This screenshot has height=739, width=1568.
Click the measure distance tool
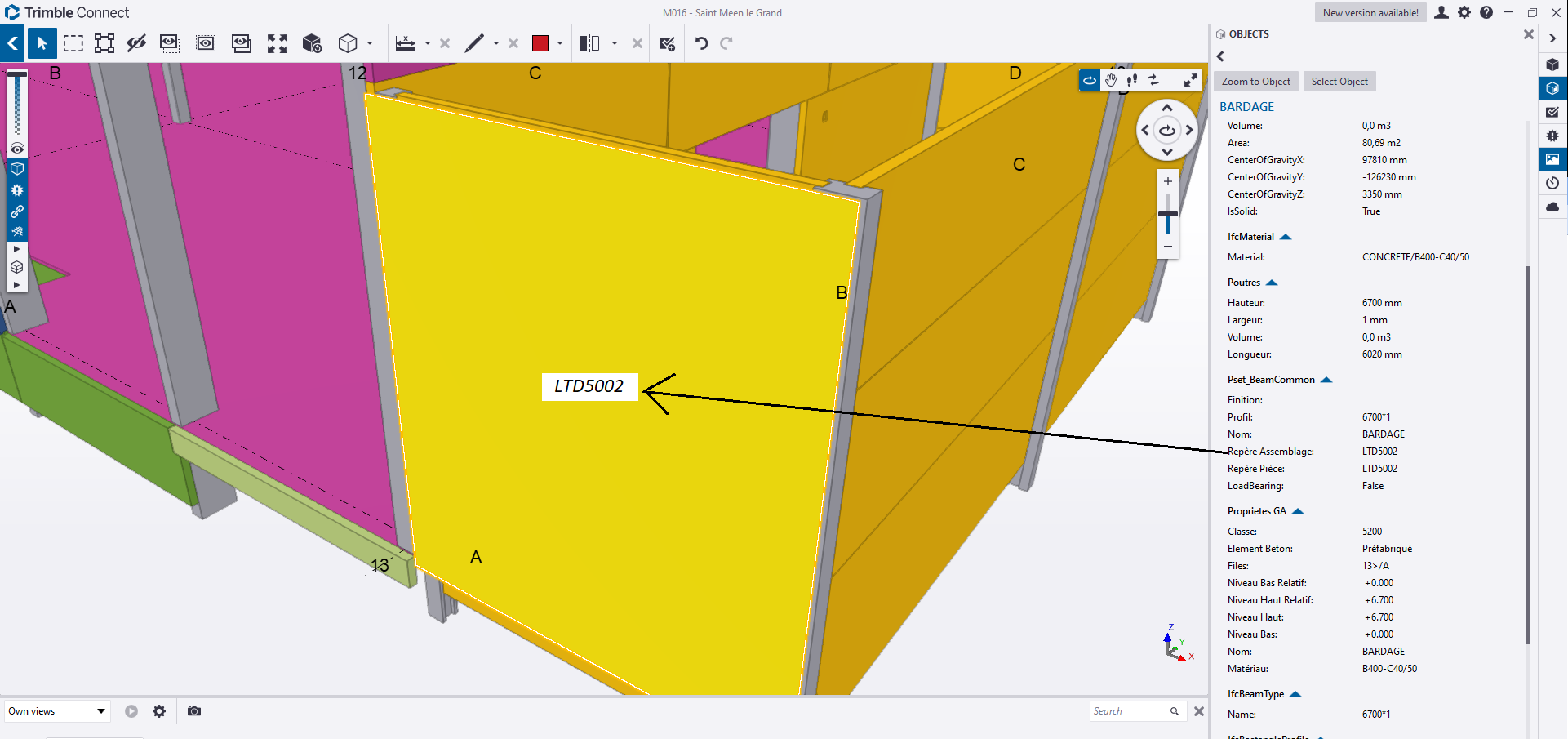[x=406, y=43]
